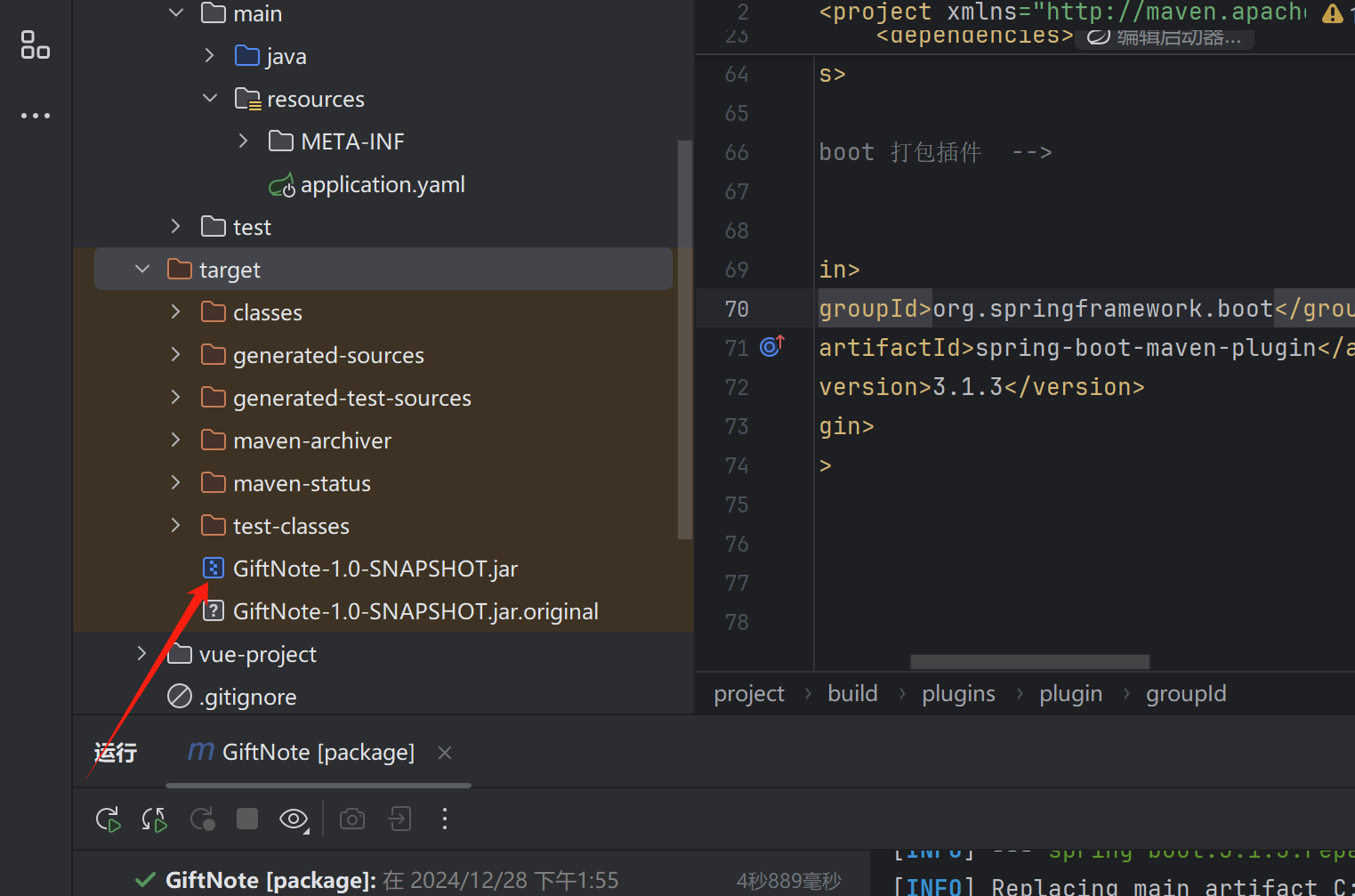Click the resources folder icon
The height and width of the screenshot is (896, 1355).
pyautogui.click(x=247, y=99)
